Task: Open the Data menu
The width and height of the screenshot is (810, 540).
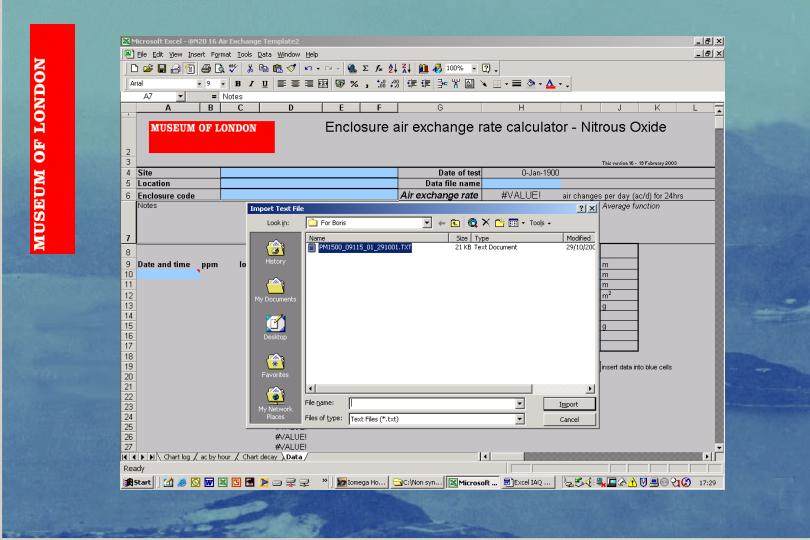Action: [x=264, y=54]
